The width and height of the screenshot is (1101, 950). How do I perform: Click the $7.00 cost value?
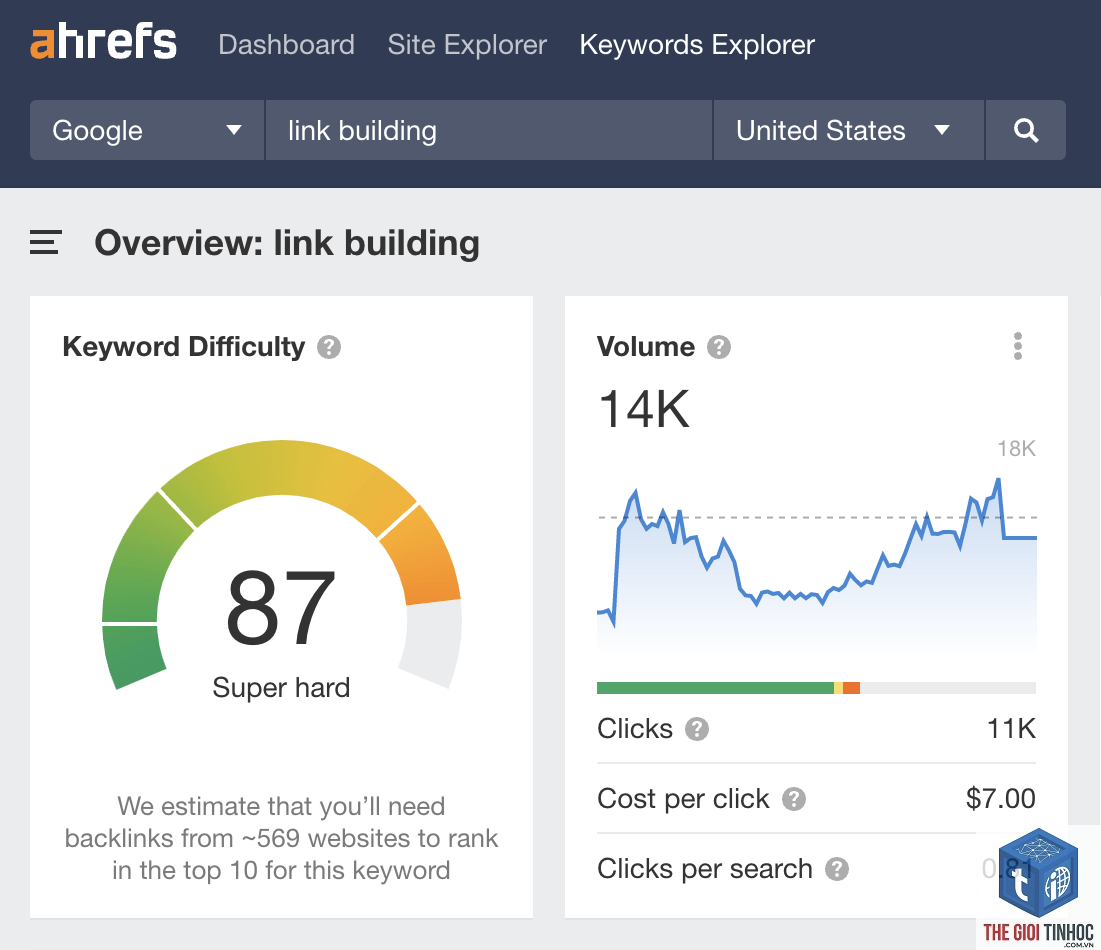[x=1001, y=799]
